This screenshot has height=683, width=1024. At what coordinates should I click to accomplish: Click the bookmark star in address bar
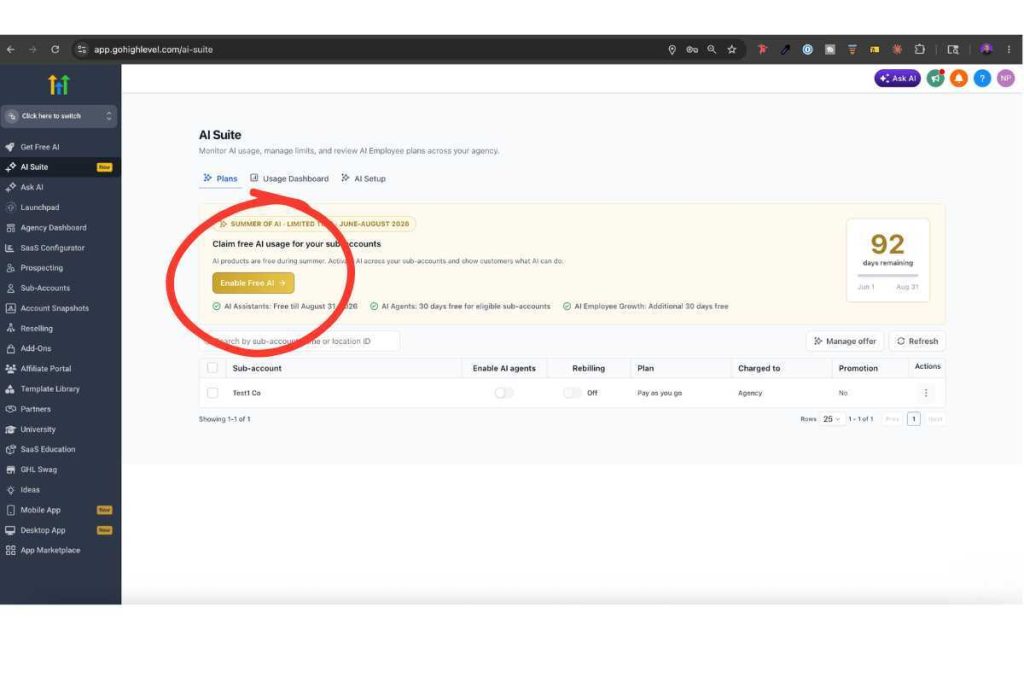pyautogui.click(x=732, y=50)
